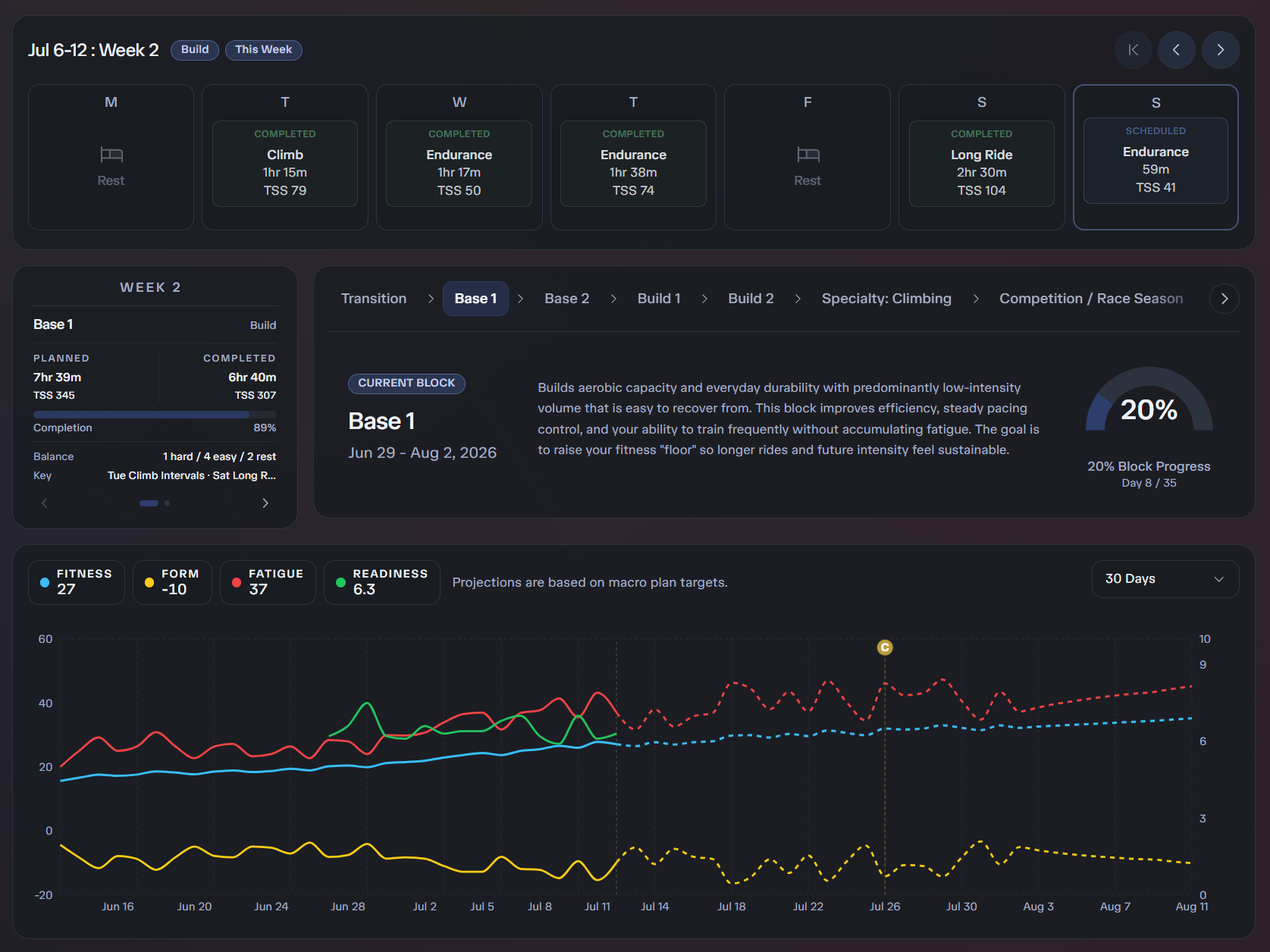The width and height of the screenshot is (1270, 952).
Task: Show next Week 2 summary card
Action: (x=265, y=503)
